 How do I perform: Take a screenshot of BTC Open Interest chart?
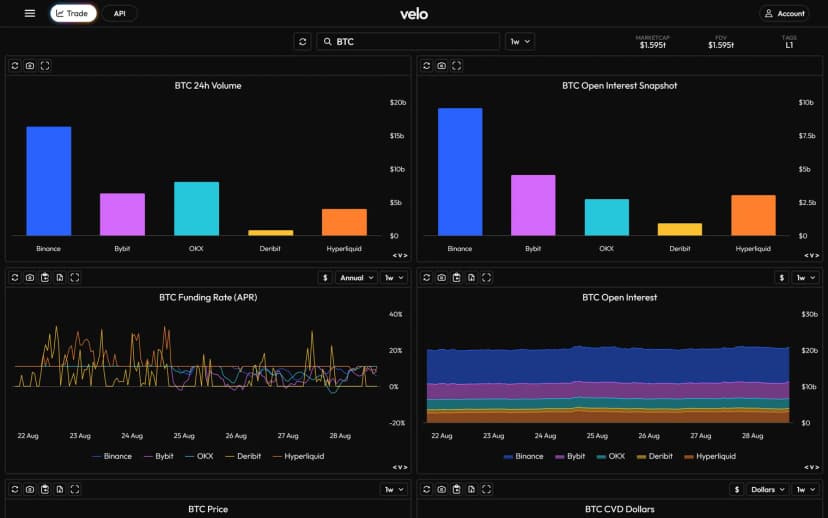tap(441, 278)
